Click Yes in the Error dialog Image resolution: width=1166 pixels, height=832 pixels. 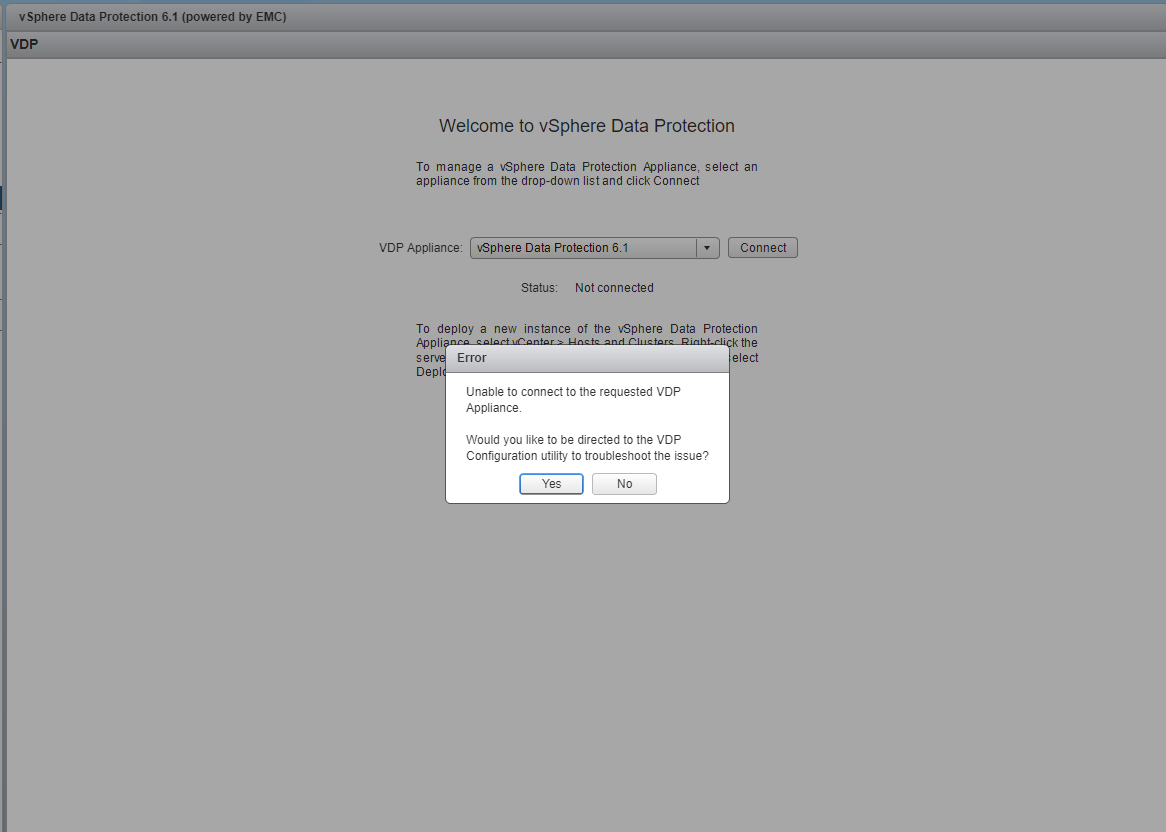[x=551, y=484]
